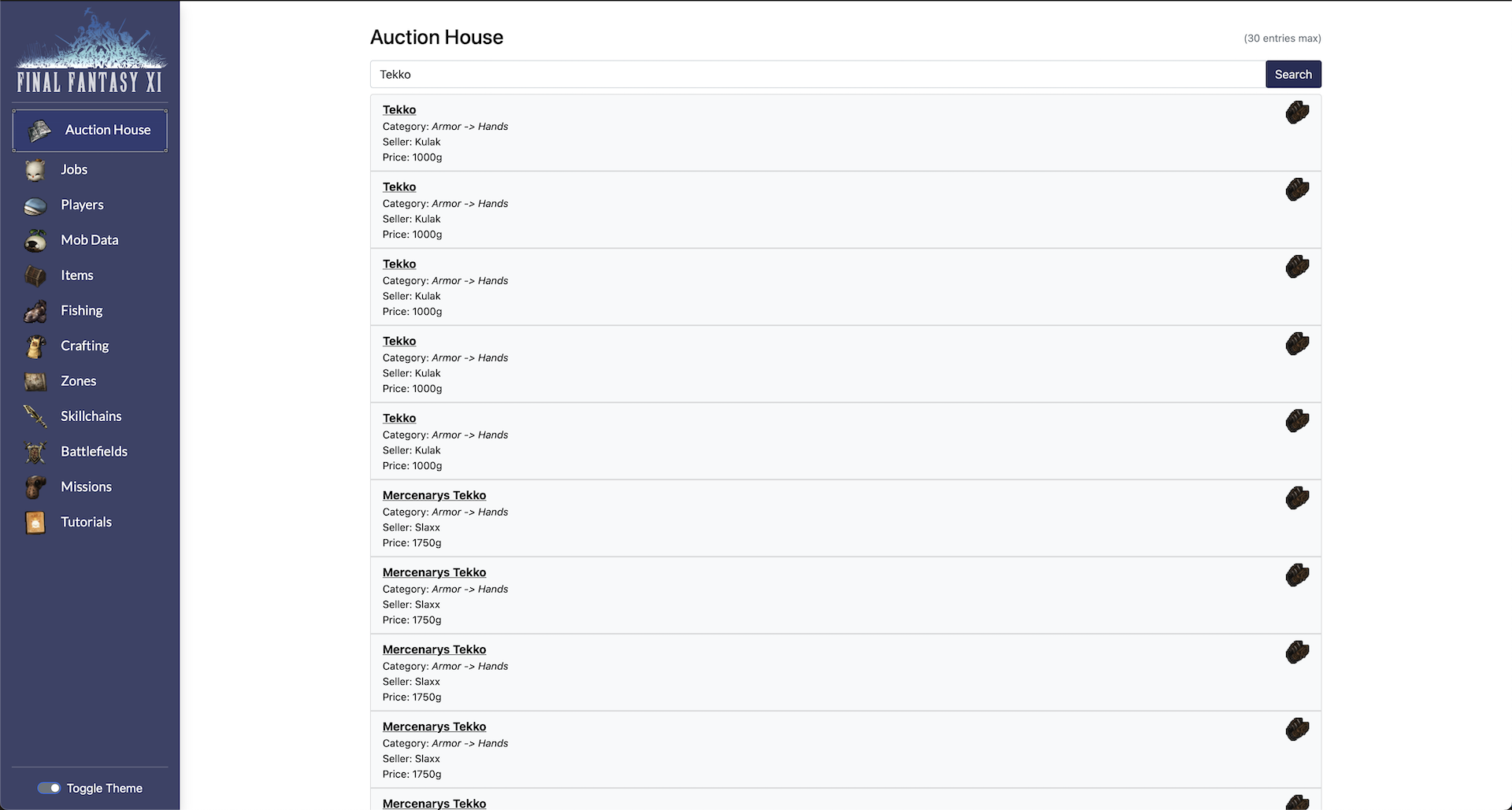Click the Crafting icon in sidebar
The width and height of the screenshot is (1512, 810).
pos(35,346)
